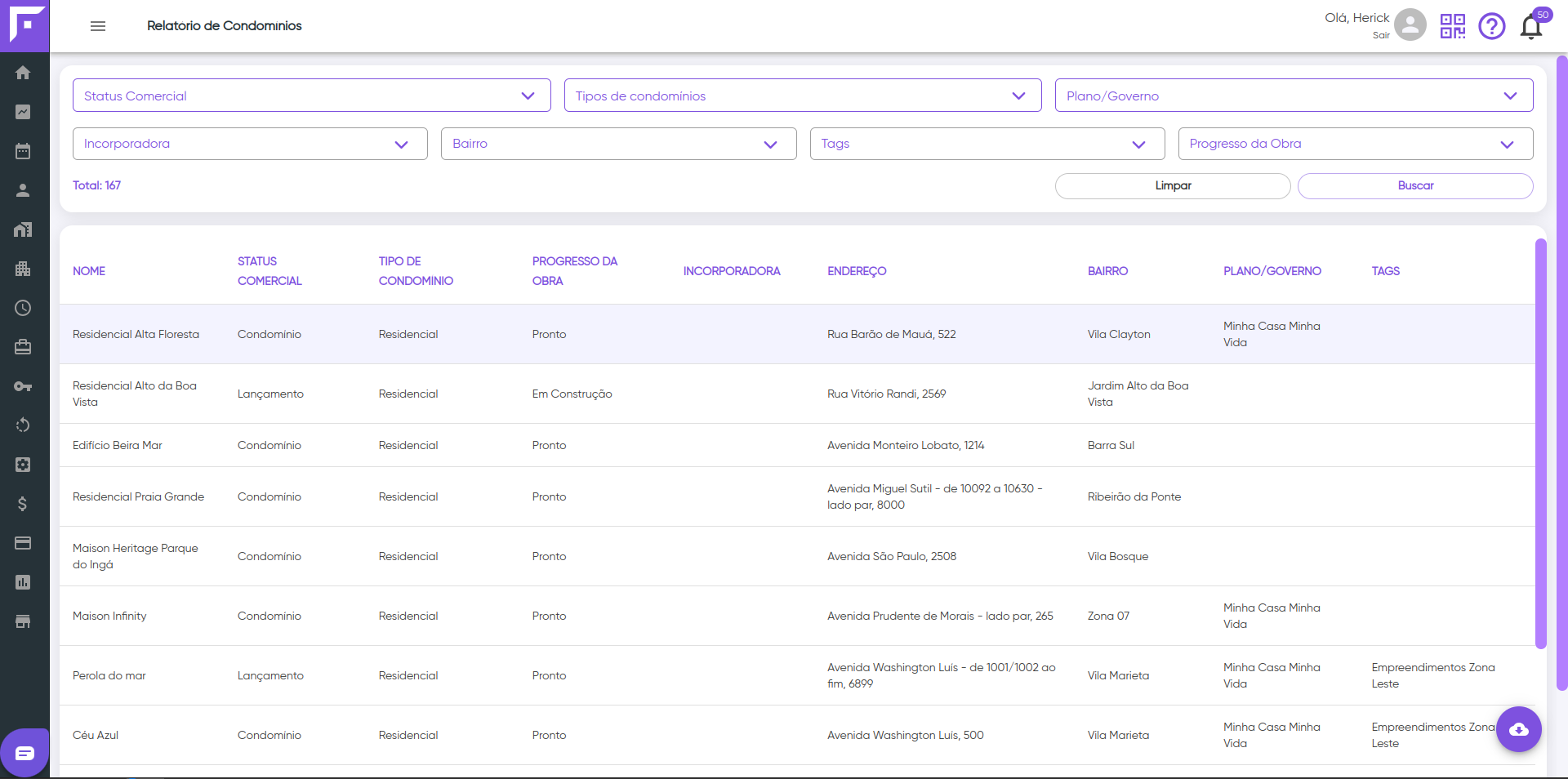Click Avenida São Paulo, 2508 address
This screenshot has width=1568, height=779.
coord(891,556)
